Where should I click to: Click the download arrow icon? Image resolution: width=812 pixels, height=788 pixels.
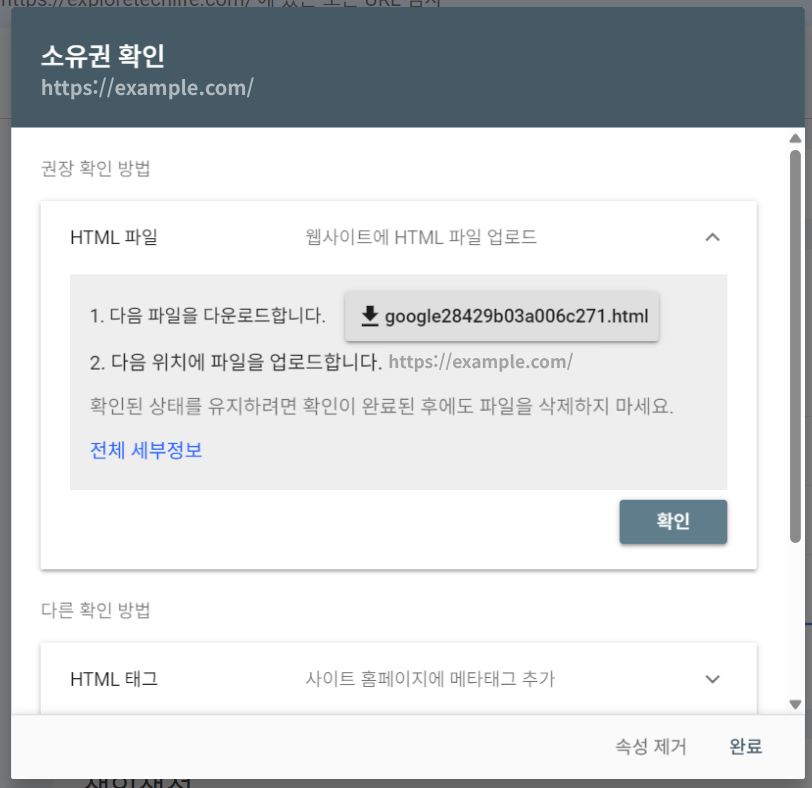click(370, 316)
